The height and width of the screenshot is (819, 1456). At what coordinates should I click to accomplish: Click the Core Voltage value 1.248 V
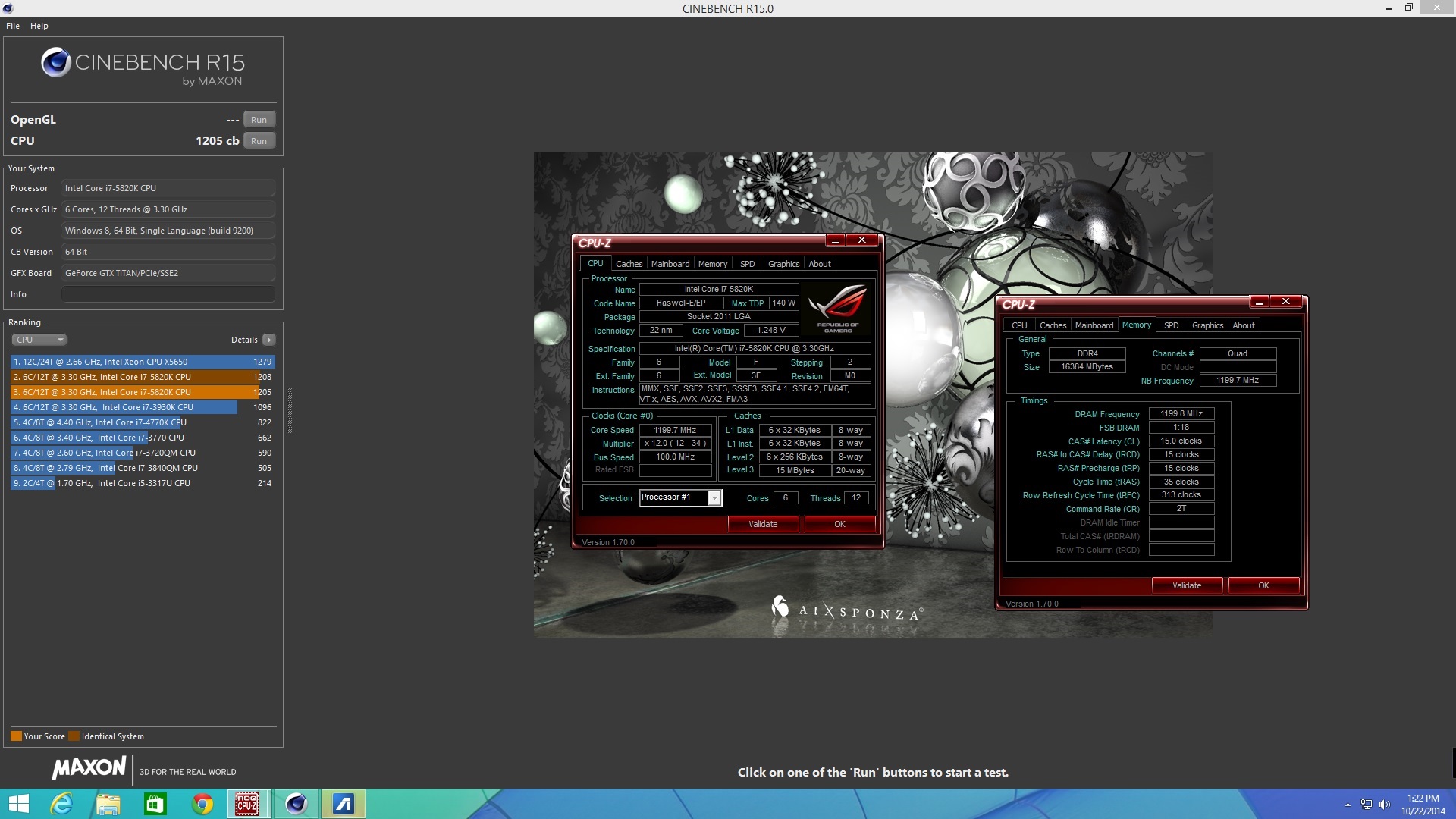coord(770,331)
